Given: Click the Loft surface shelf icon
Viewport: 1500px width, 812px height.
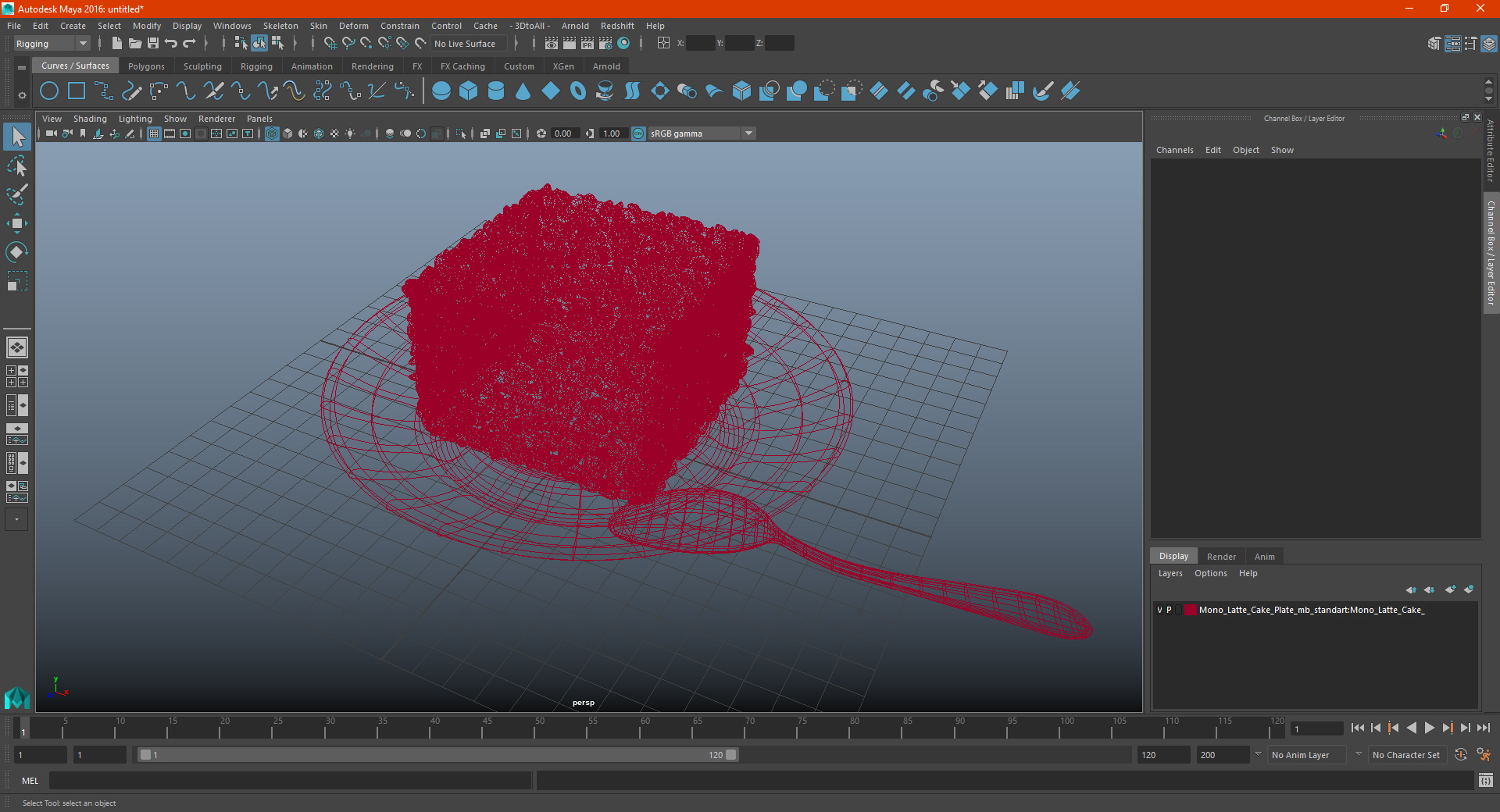Looking at the screenshot, I should click(x=633, y=91).
